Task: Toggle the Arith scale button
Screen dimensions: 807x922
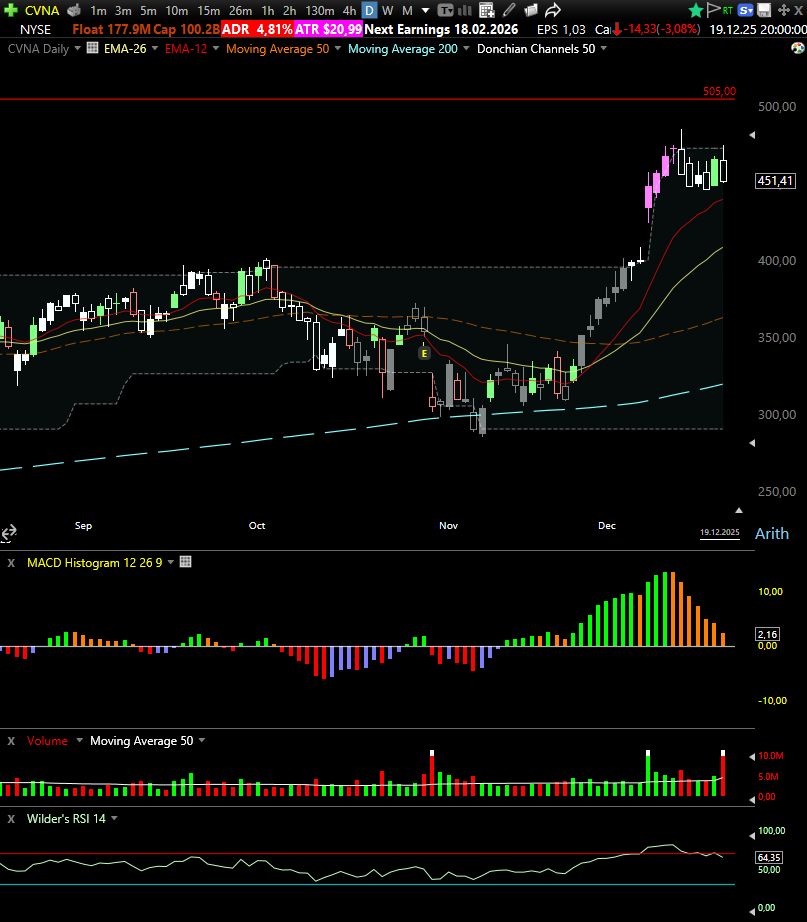Action: pyautogui.click(x=772, y=533)
